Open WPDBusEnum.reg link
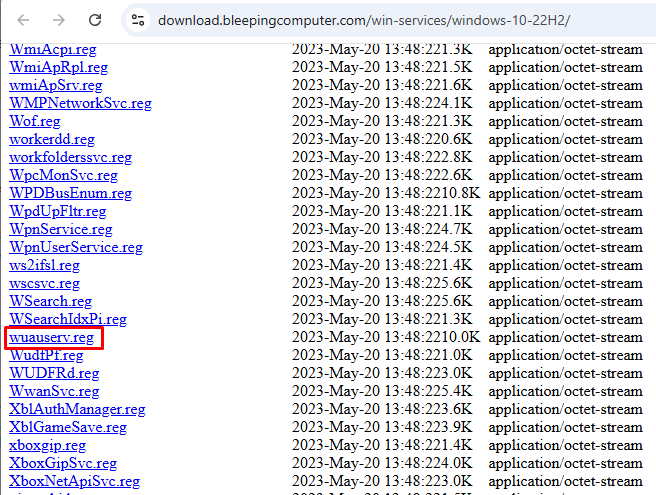 click(71, 193)
